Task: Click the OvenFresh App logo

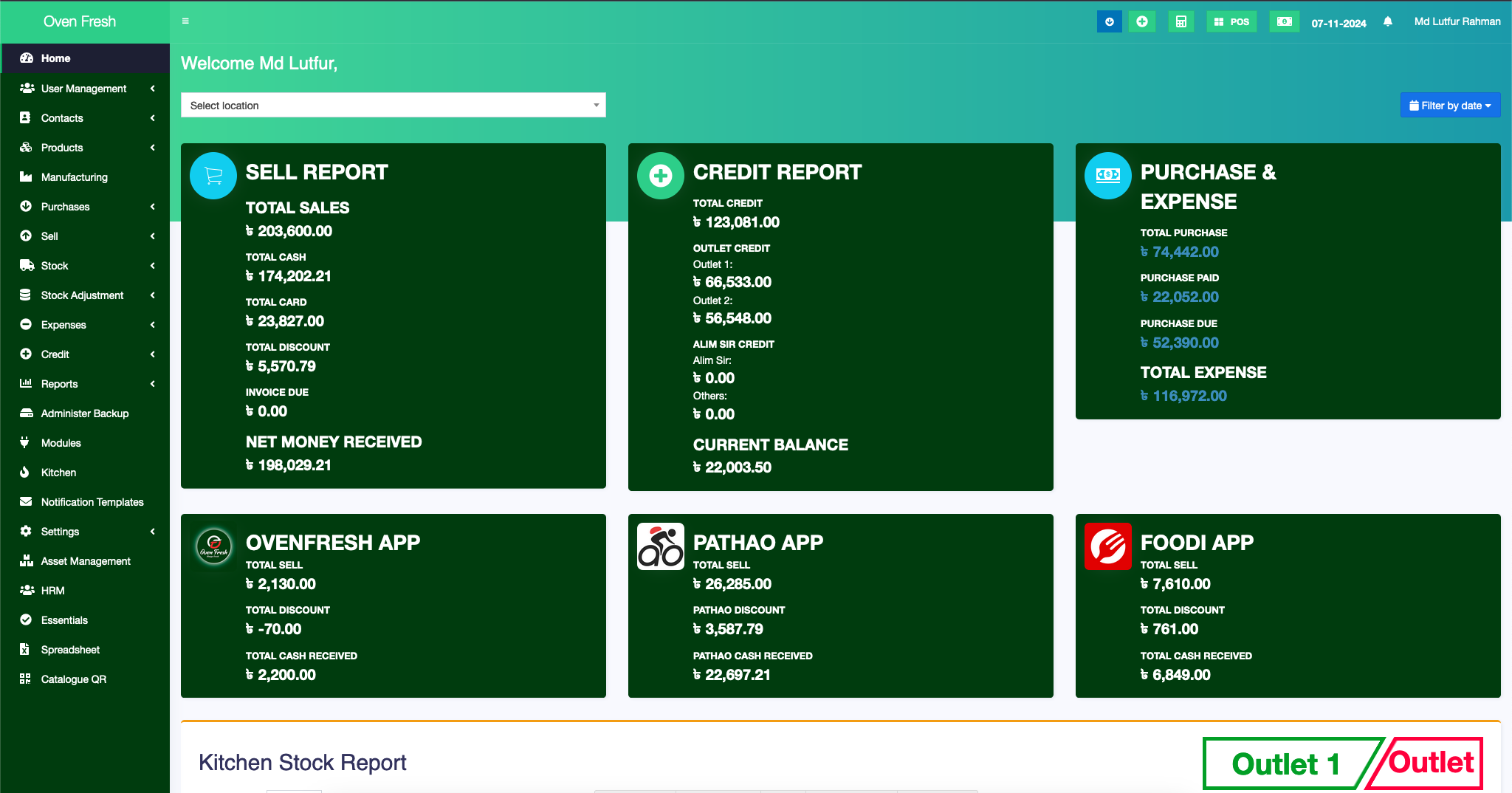Action: pyautogui.click(x=214, y=547)
